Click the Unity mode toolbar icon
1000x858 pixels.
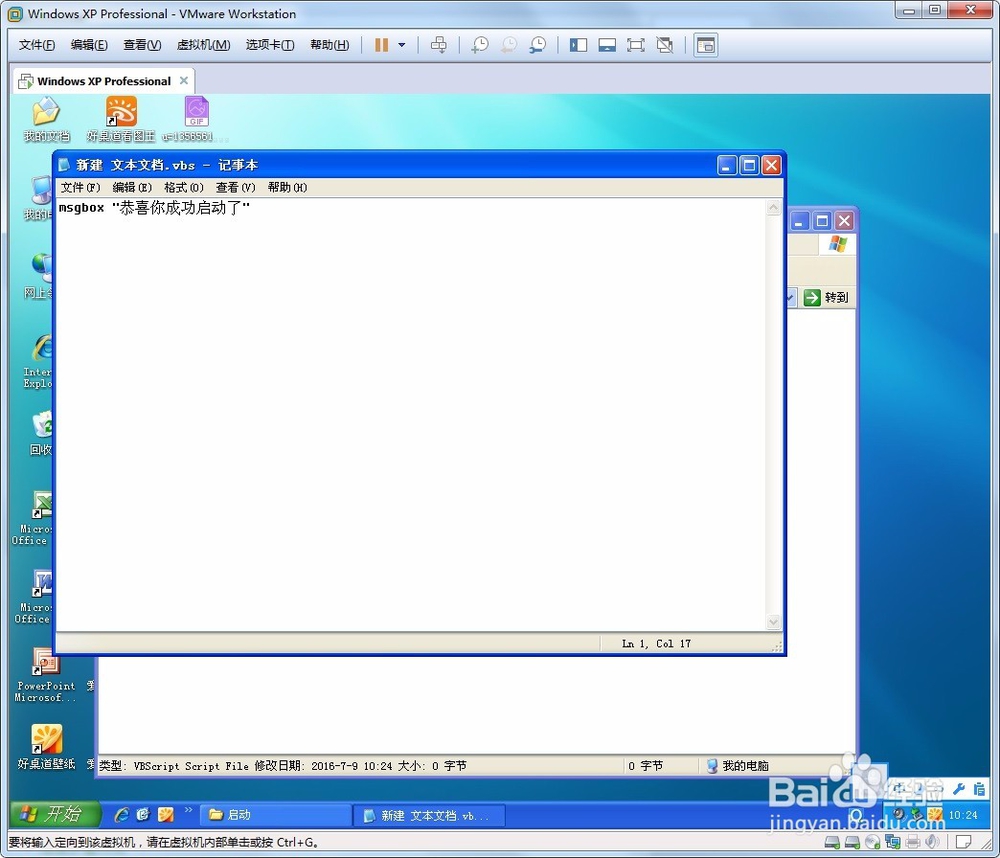pyautogui.click(x=665, y=45)
